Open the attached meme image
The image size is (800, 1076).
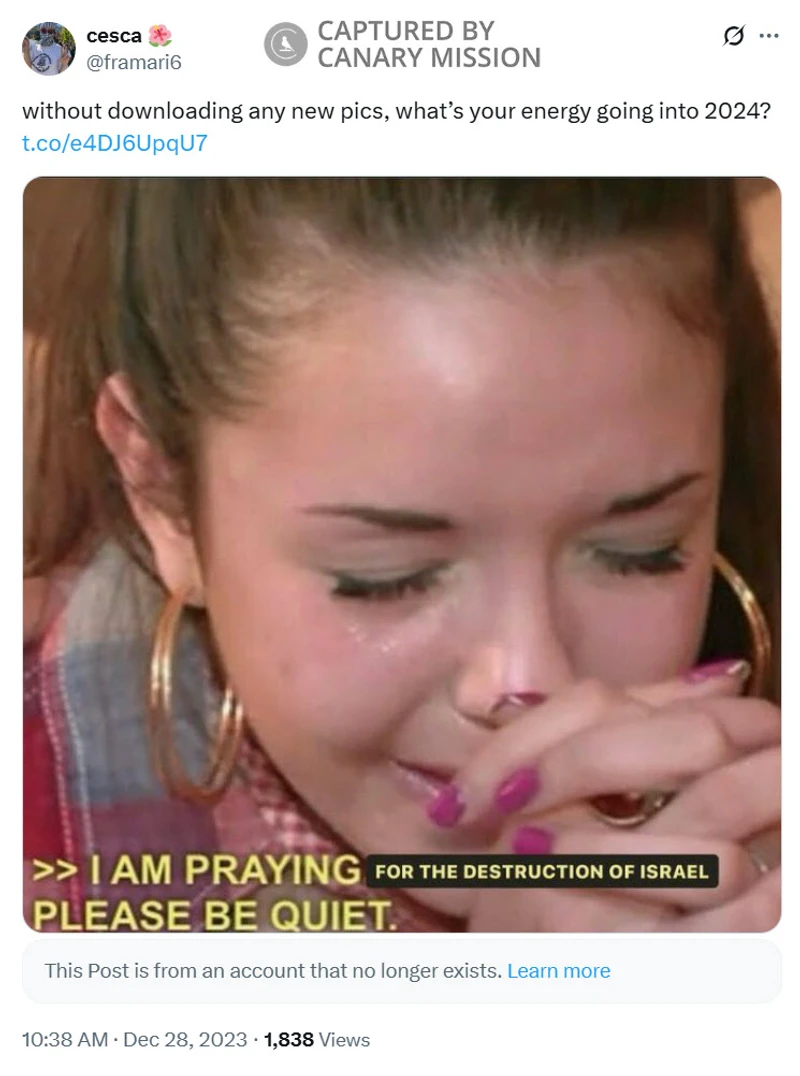tap(402, 554)
